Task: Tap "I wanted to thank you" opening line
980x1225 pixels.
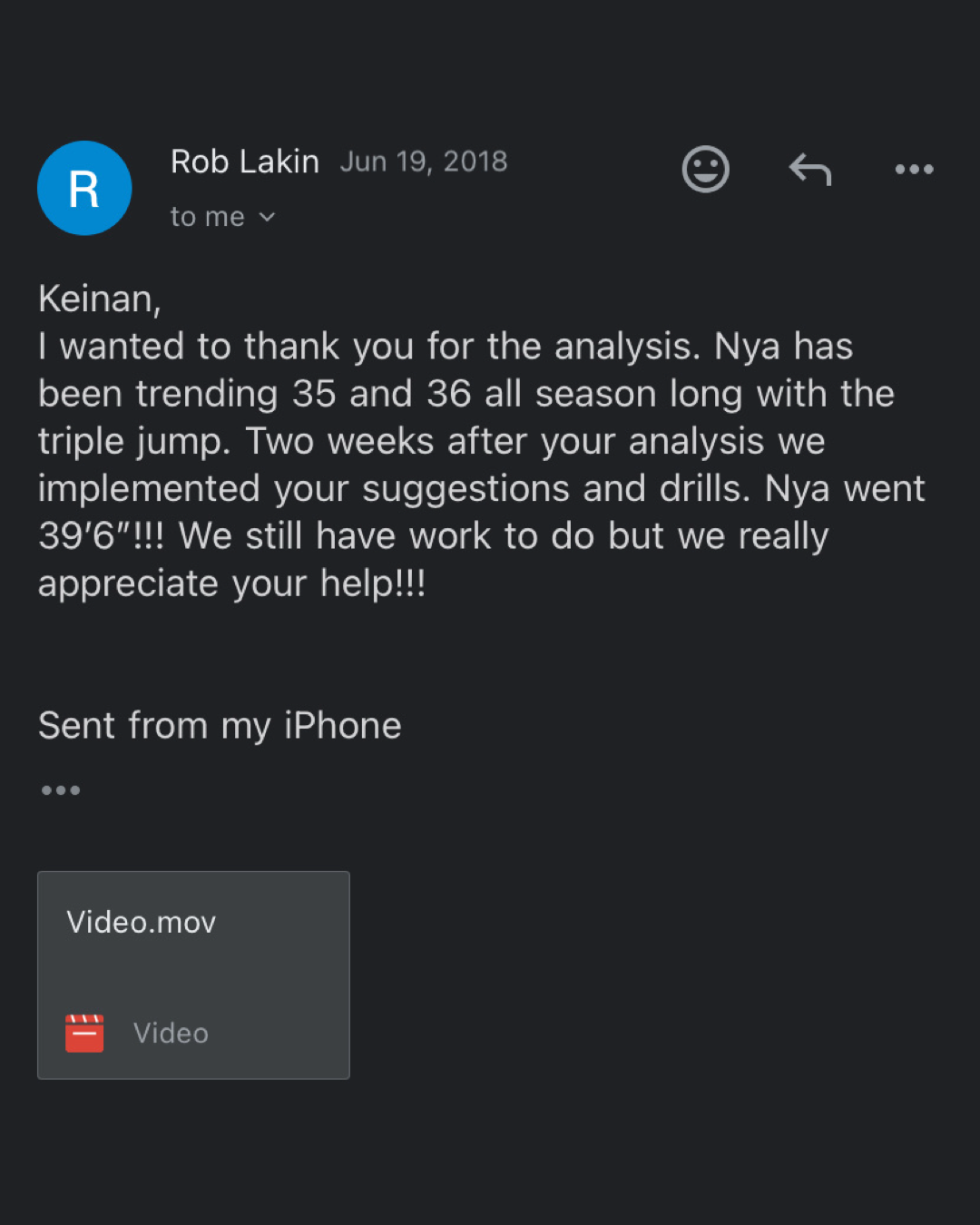Action: [229, 346]
